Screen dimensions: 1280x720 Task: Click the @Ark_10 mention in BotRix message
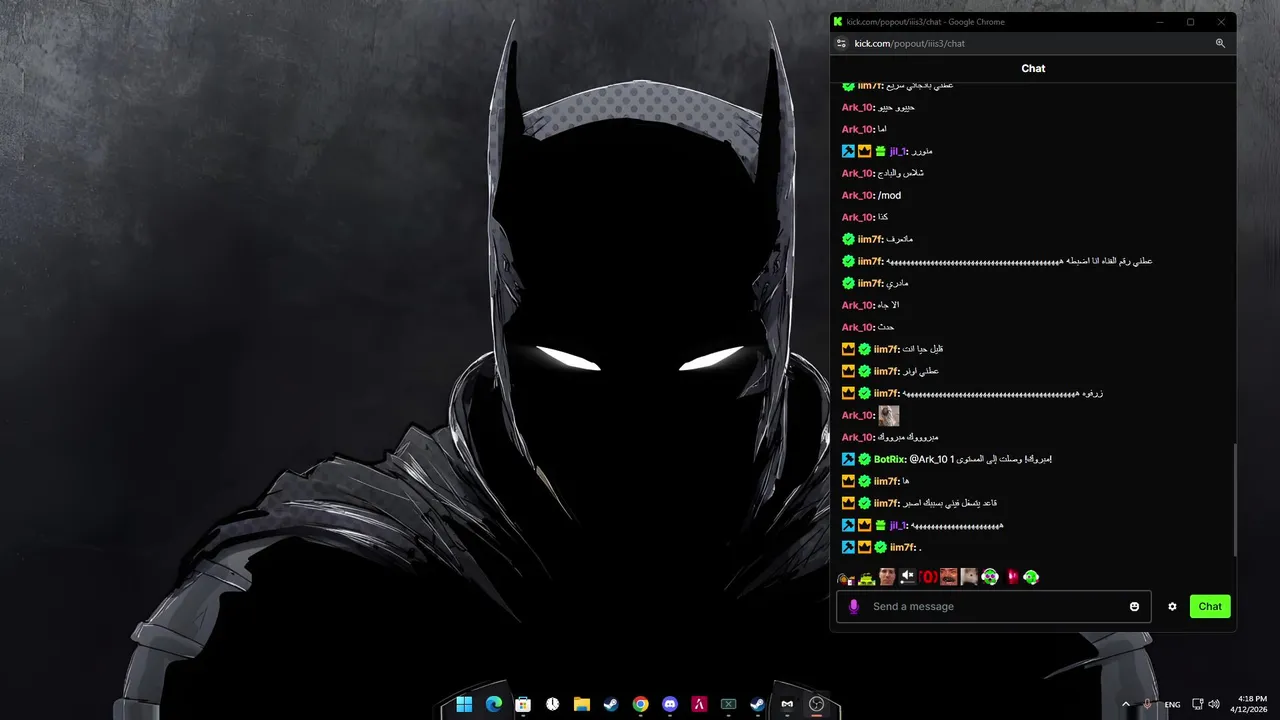click(928, 459)
